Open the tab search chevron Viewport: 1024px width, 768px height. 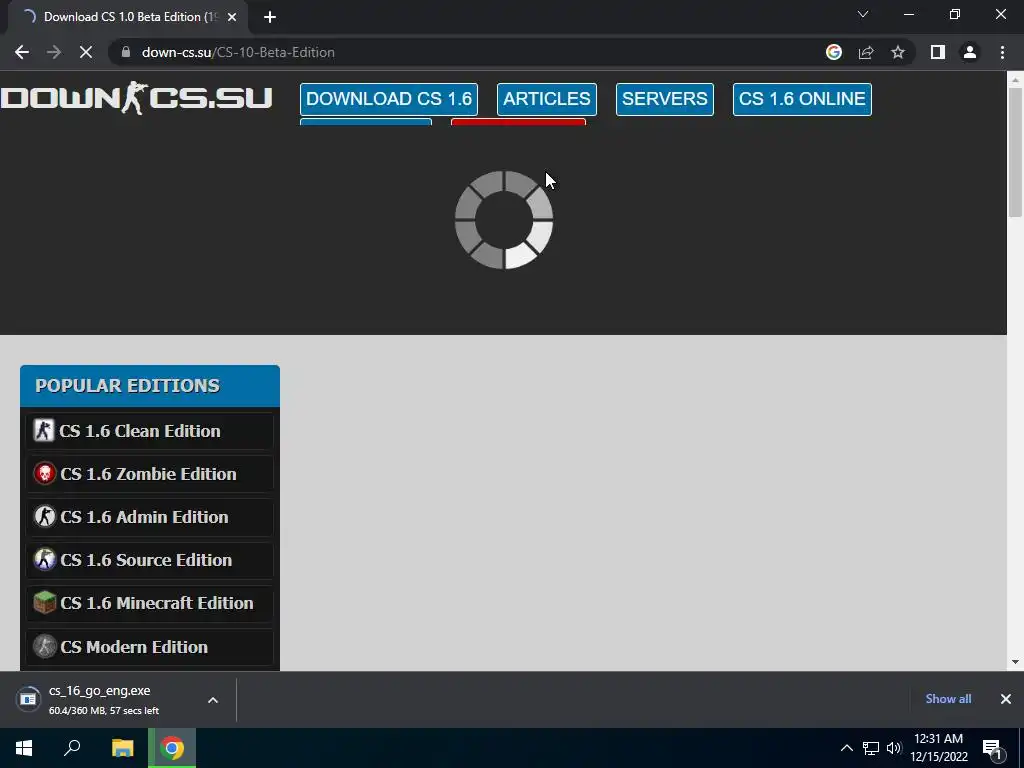click(863, 14)
